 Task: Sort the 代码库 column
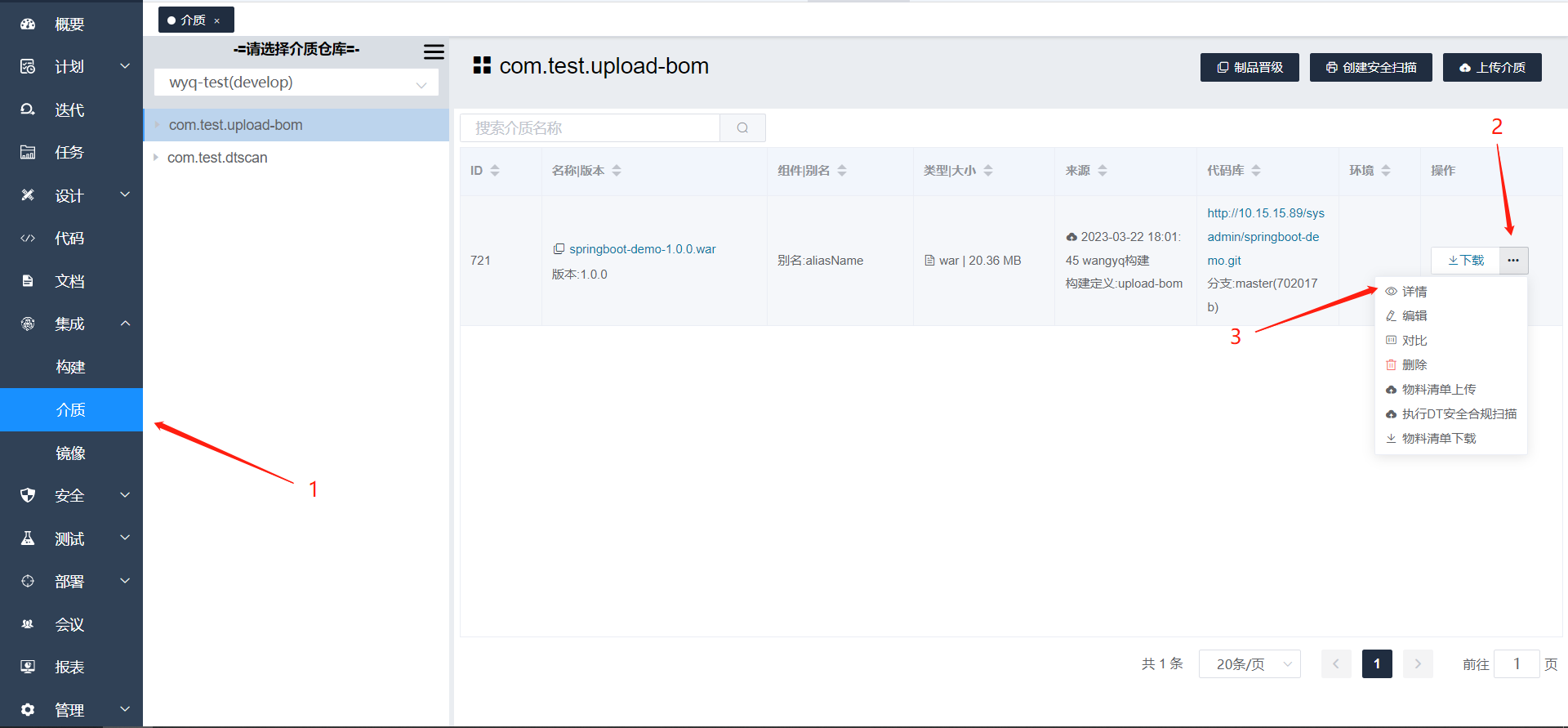coord(1256,170)
